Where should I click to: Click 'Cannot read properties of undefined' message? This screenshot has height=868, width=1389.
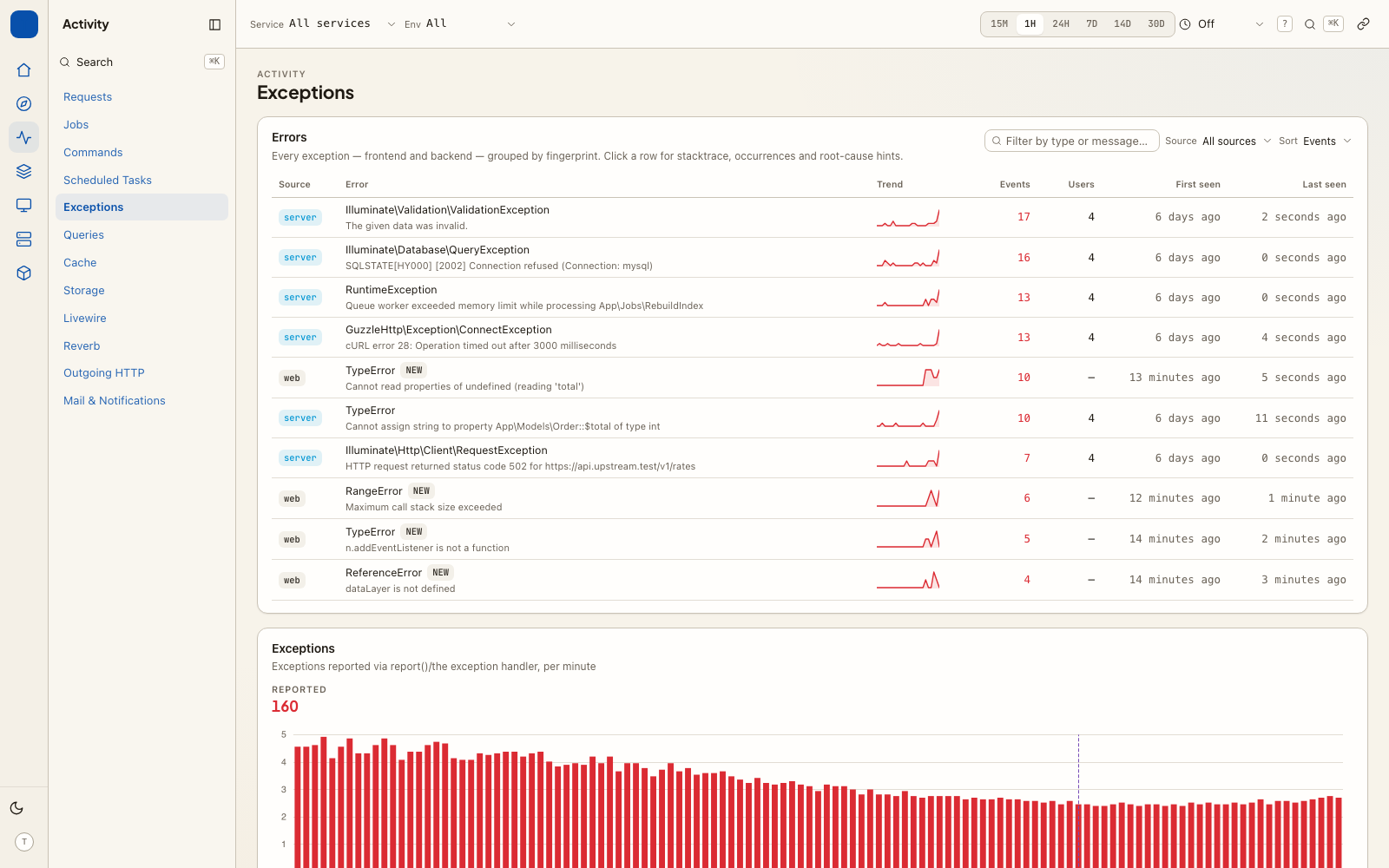click(x=464, y=387)
